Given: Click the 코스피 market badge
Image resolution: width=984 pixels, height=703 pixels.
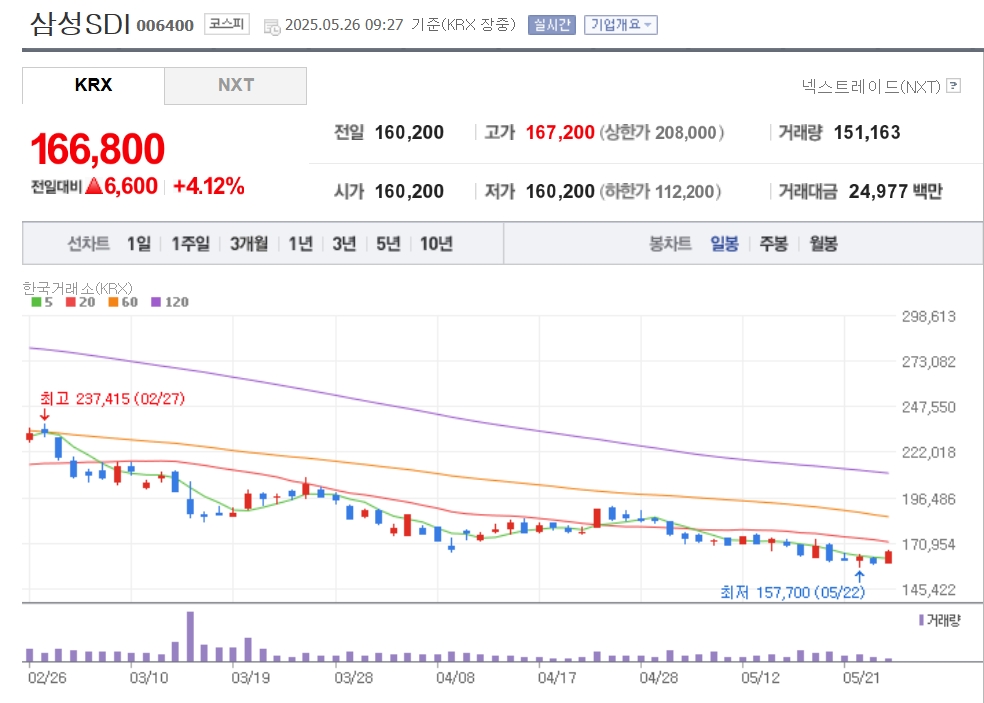Looking at the screenshot, I should [227, 24].
